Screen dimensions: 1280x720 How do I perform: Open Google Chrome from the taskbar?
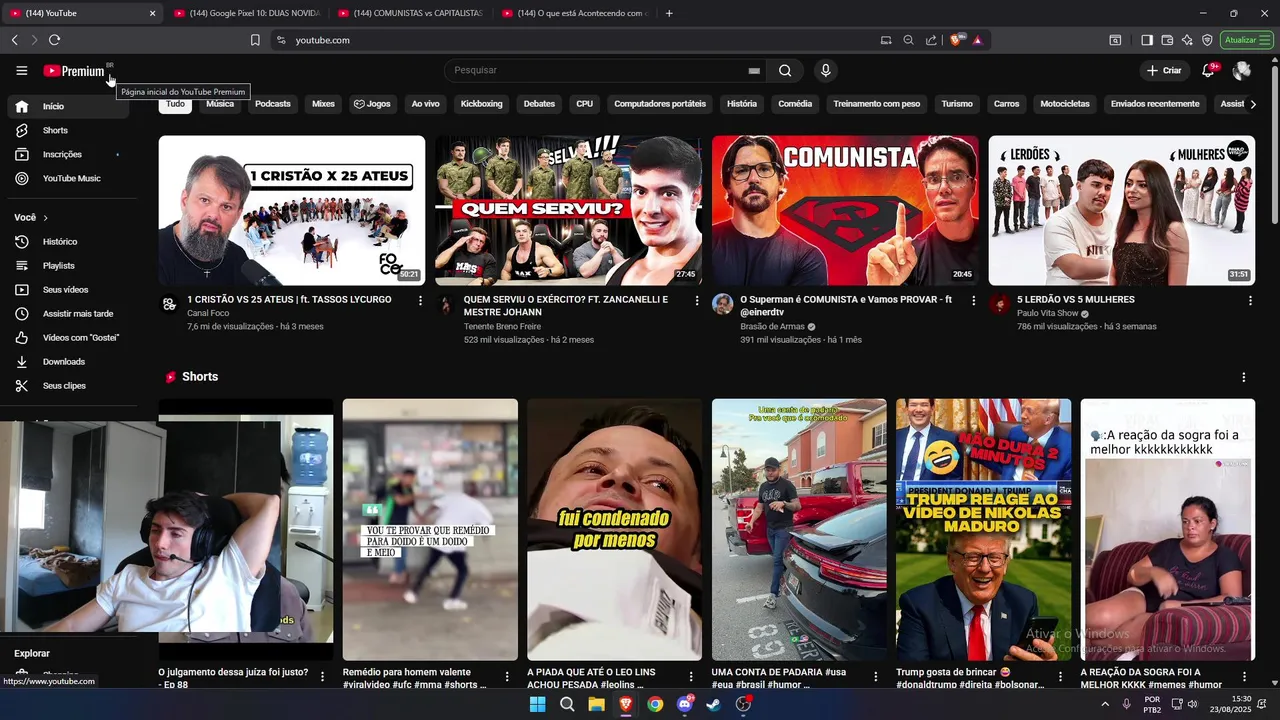click(x=655, y=704)
